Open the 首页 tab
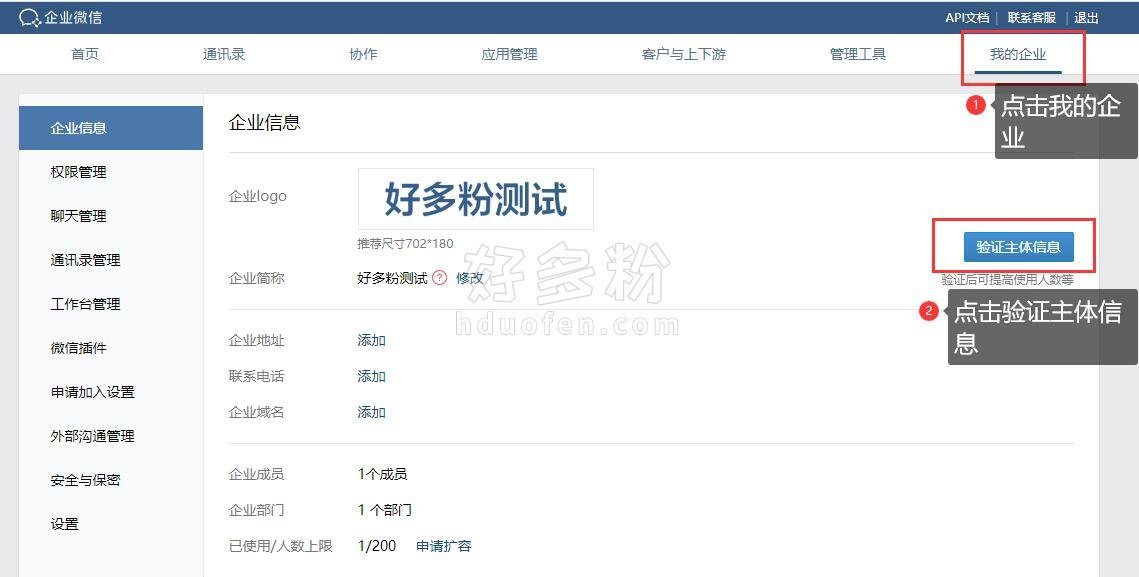This screenshot has width=1139, height=577. pyautogui.click(x=85, y=55)
